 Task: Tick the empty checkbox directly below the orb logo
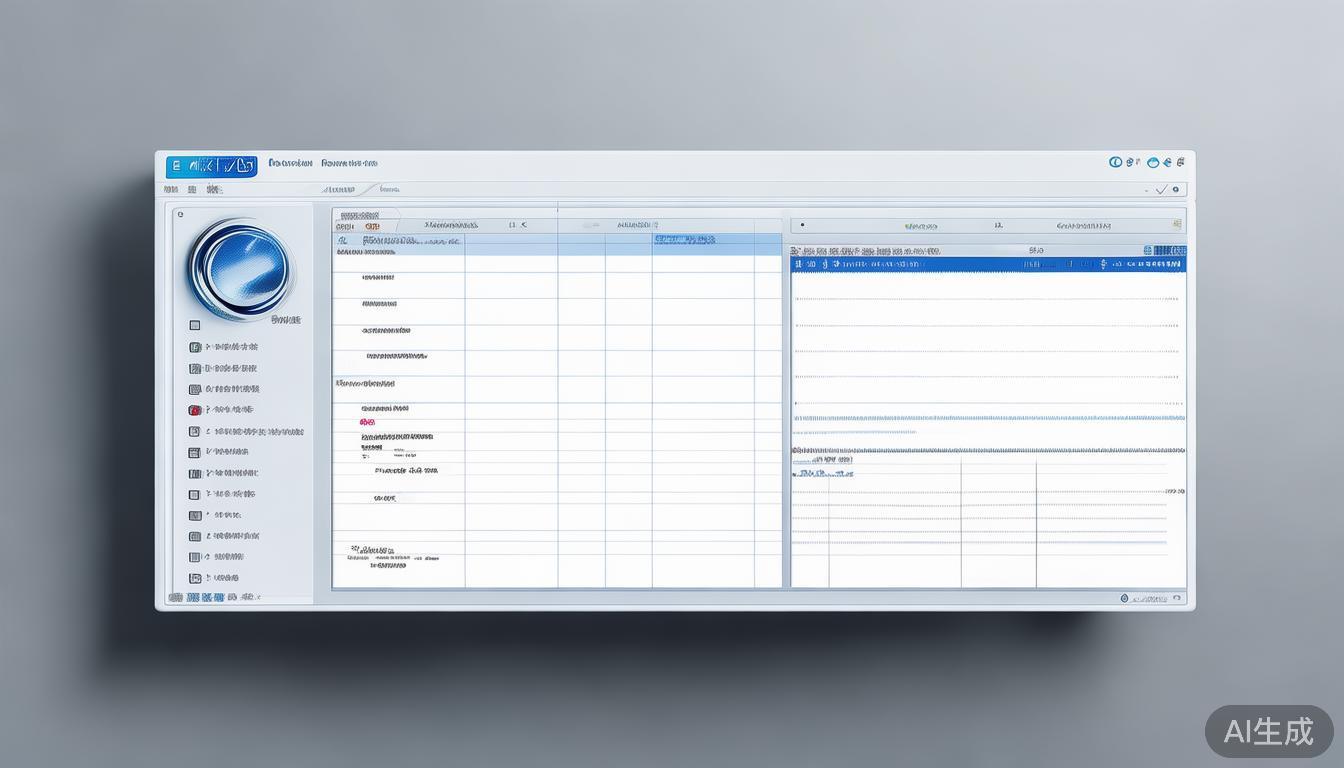[195, 325]
